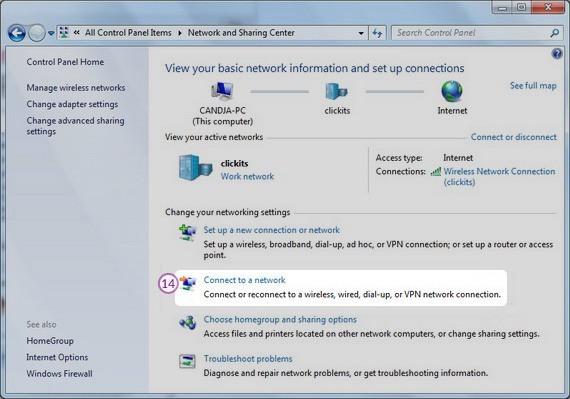570x399 pixels.
Task: Open the See full map link
Action: 533,86
